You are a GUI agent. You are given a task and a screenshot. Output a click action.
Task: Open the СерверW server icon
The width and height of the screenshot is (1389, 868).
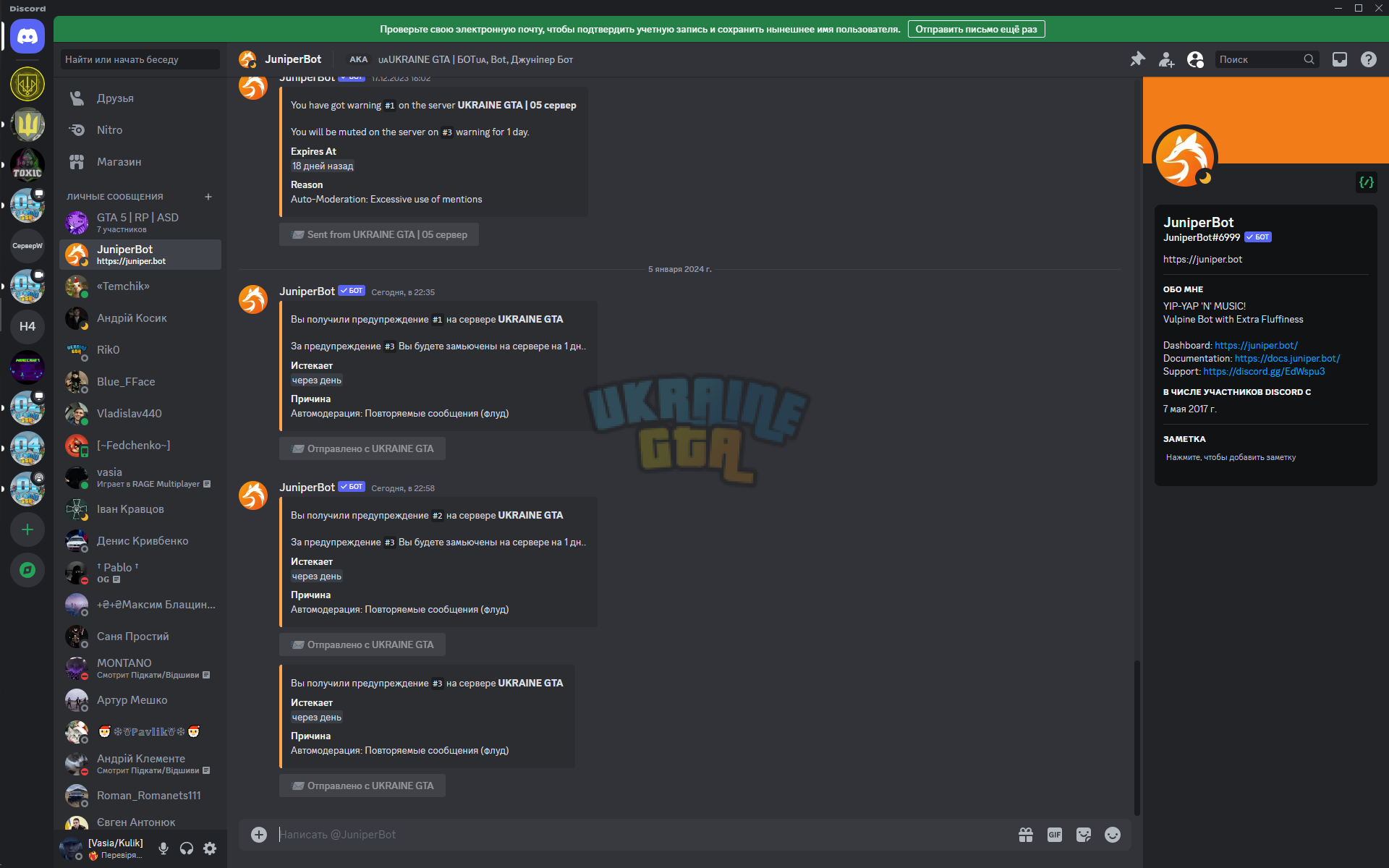[x=27, y=246]
